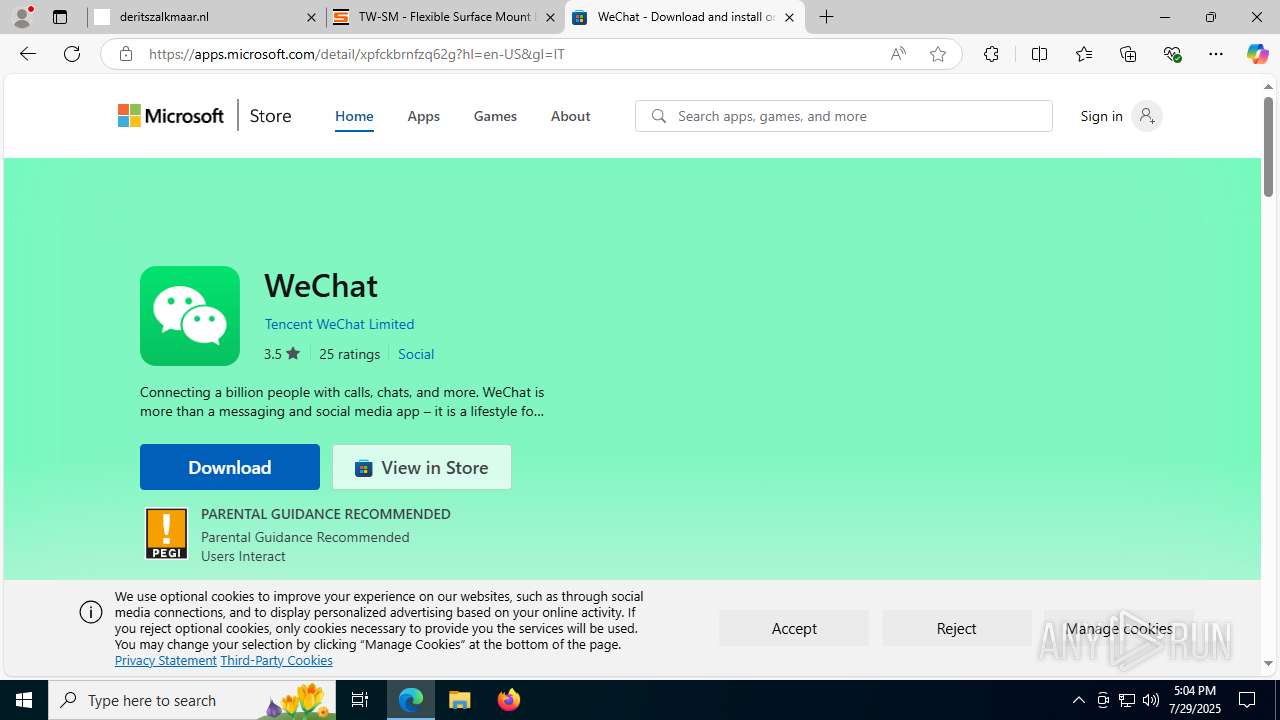Open the About navigation item
Image resolution: width=1280 pixels, height=720 pixels.
click(x=570, y=116)
